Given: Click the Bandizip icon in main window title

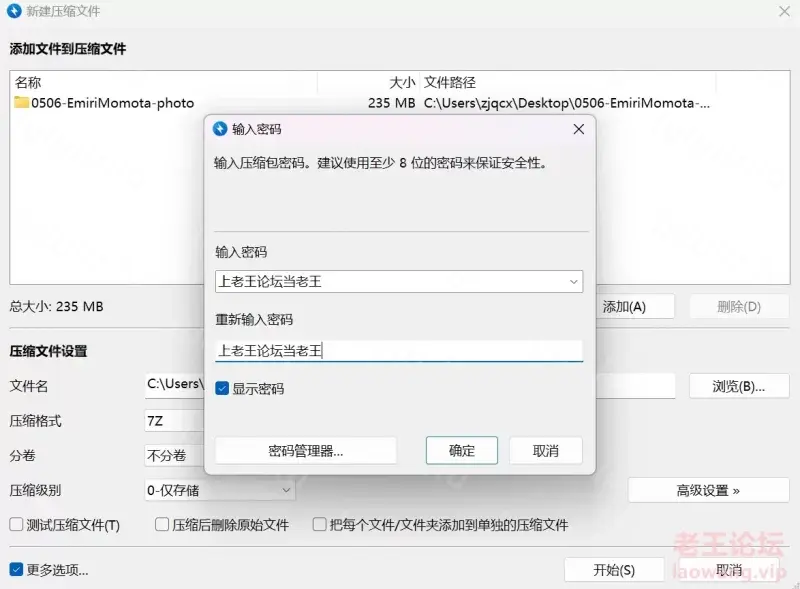Looking at the screenshot, I should click(x=14, y=11).
